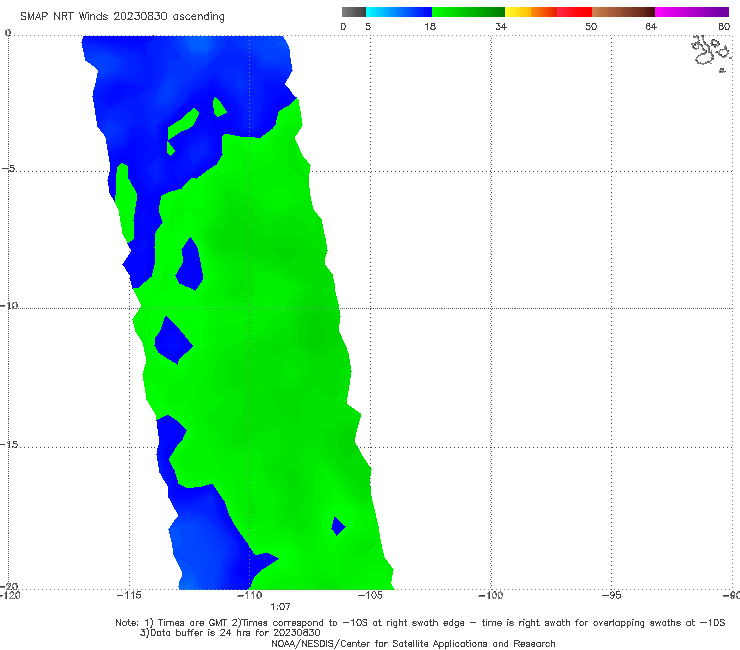Click the color bar label '18'
The width and height of the screenshot is (740, 650).
coord(430,27)
